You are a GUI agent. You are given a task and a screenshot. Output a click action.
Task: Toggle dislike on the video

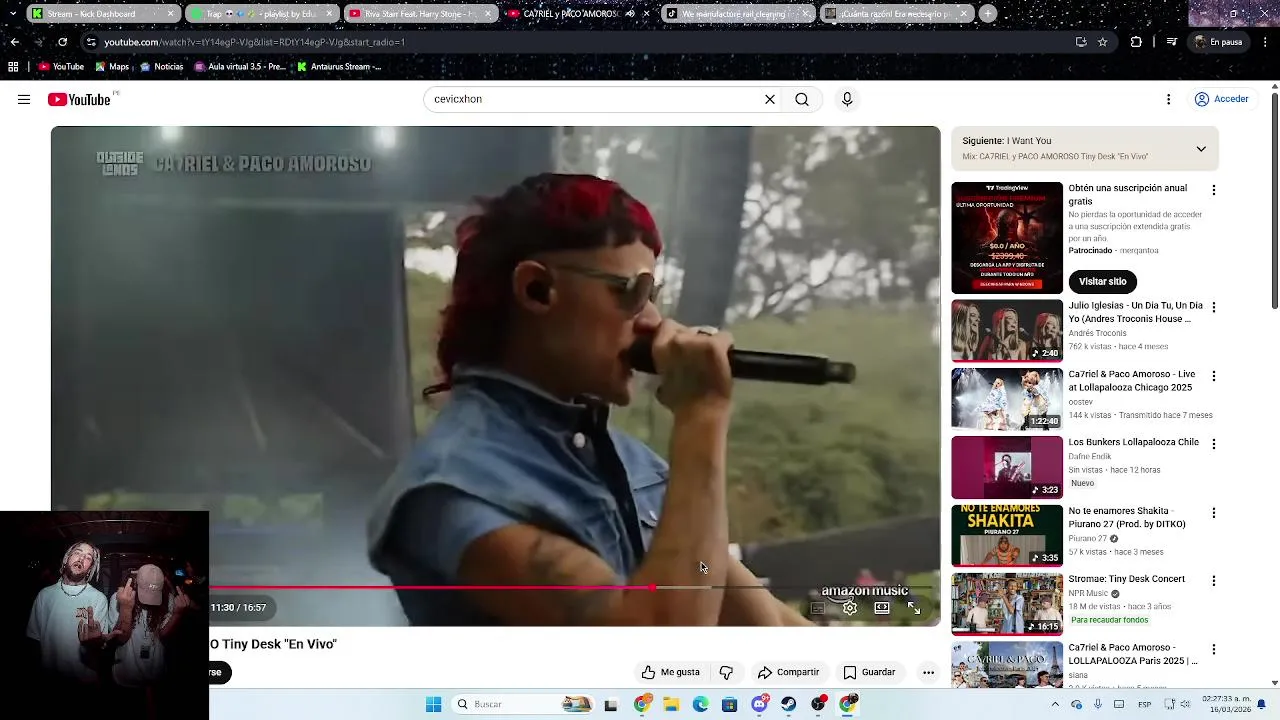coord(727,672)
